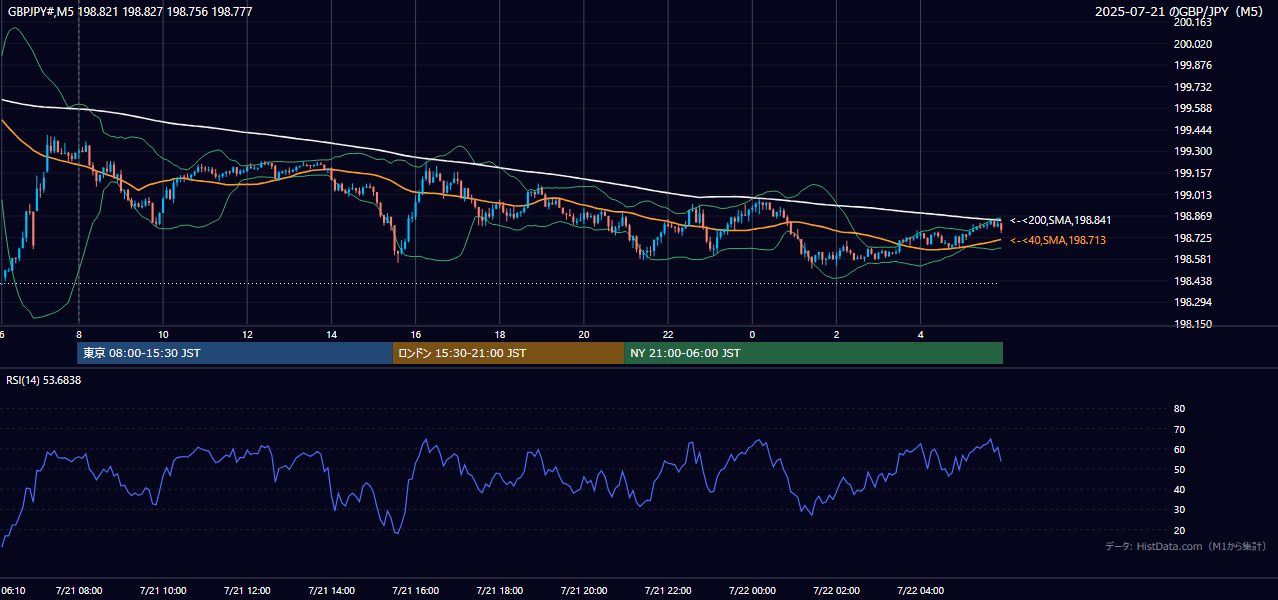
Task: Click hour tick 18 above the session bars
Action: click(500, 335)
